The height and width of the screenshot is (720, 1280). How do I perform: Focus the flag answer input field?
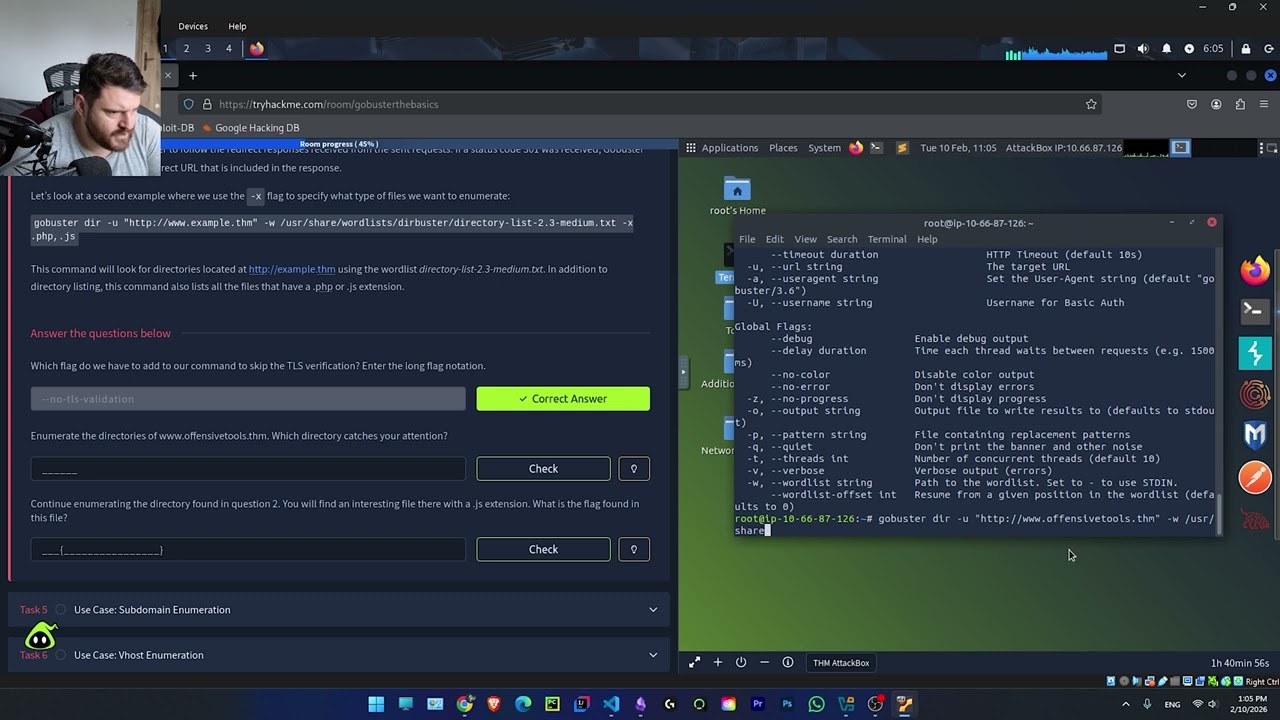point(248,549)
